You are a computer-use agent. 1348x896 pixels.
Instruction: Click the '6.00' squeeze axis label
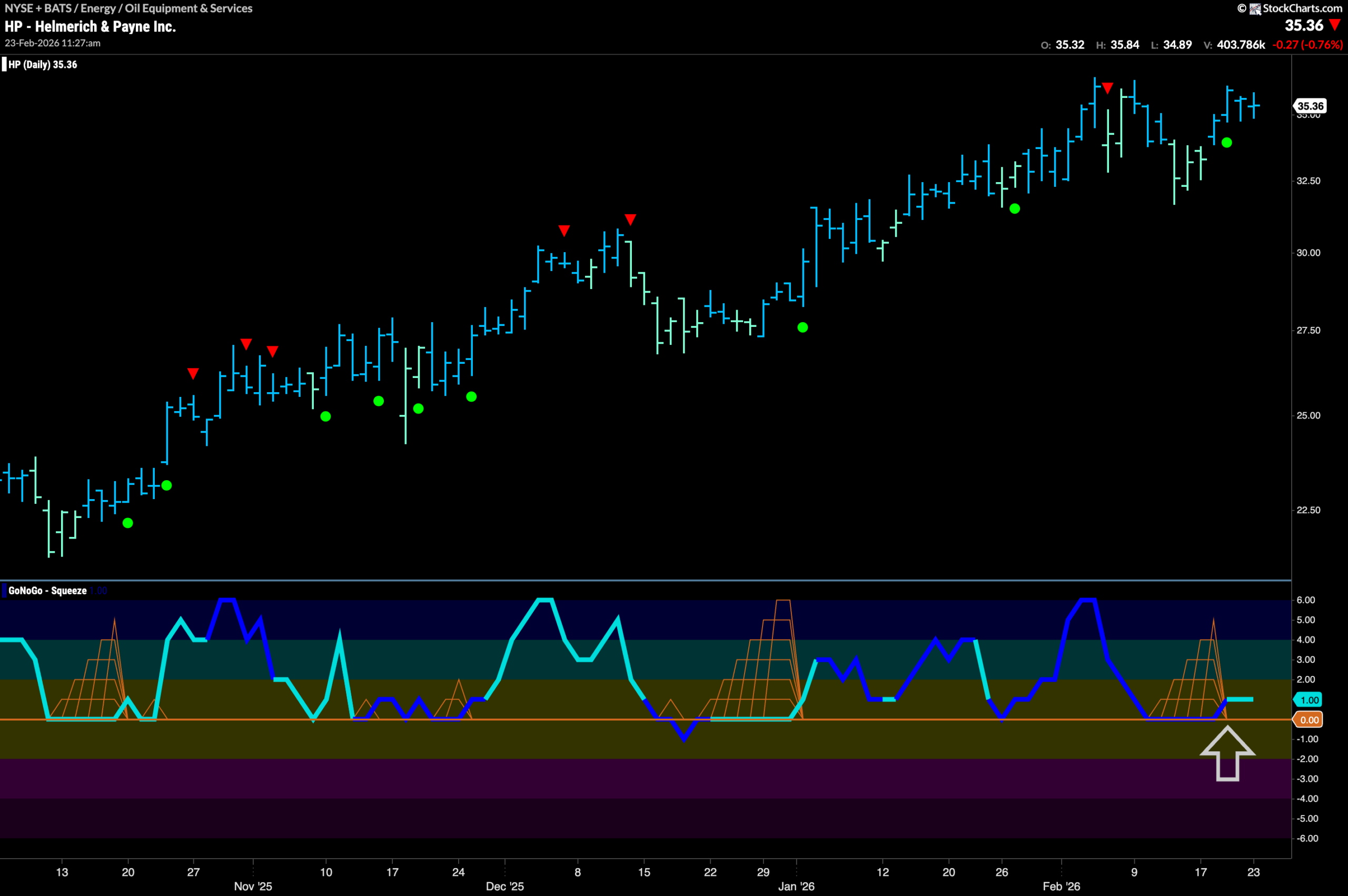[x=1306, y=600]
